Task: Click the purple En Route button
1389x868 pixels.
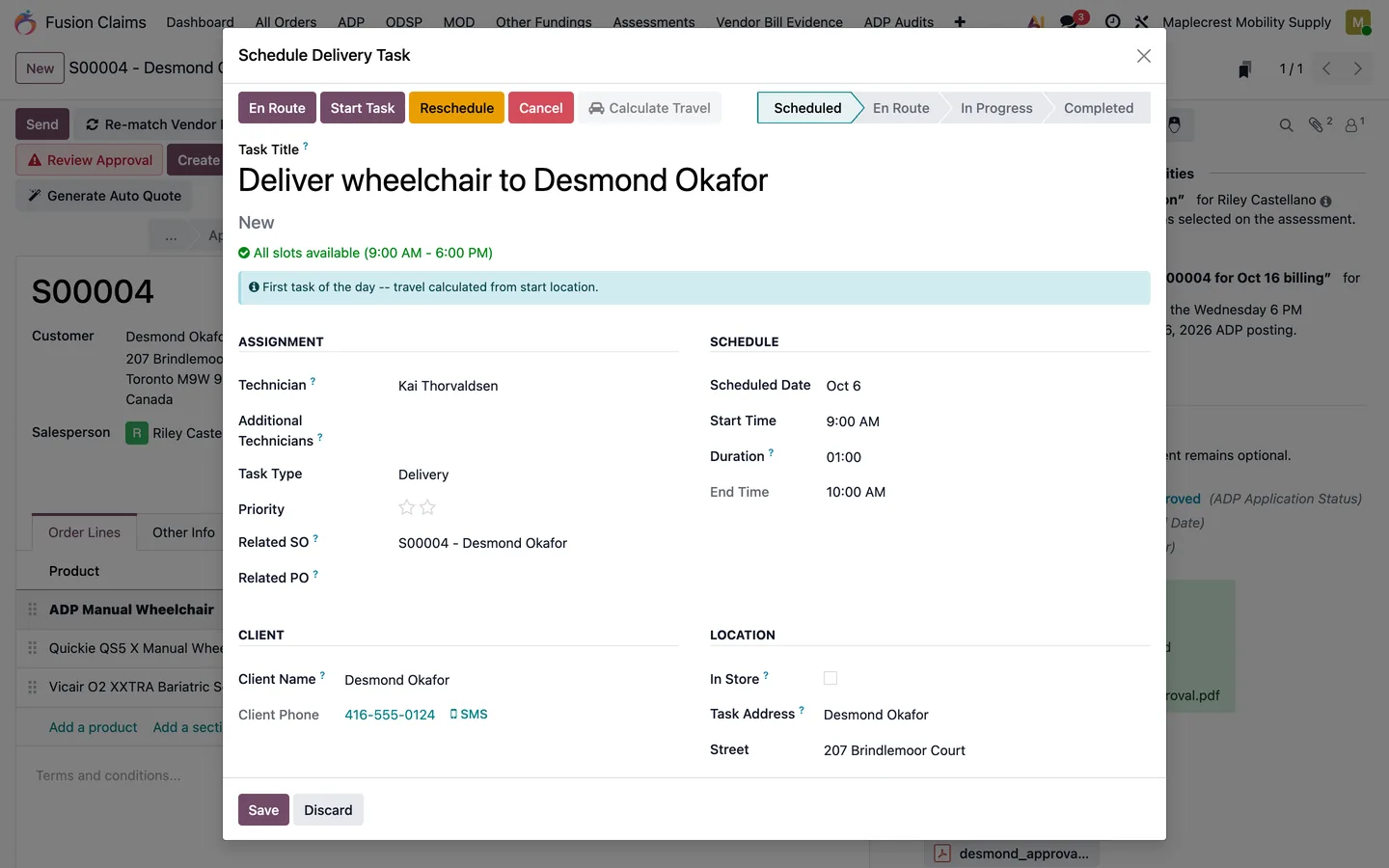Action: pyautogui.click(x=277, y=108)
